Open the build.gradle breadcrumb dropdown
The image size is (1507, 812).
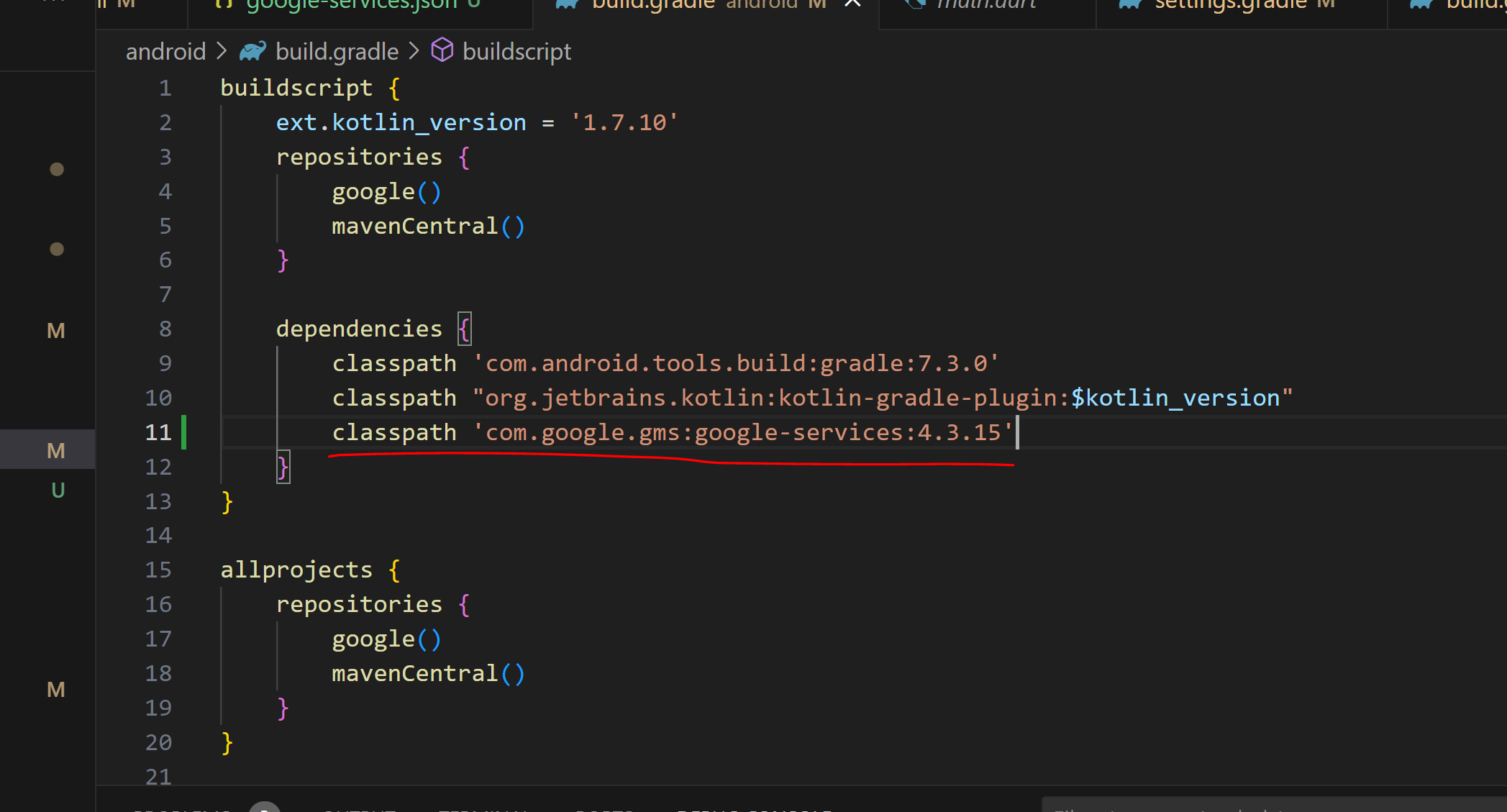click(337, 52)
